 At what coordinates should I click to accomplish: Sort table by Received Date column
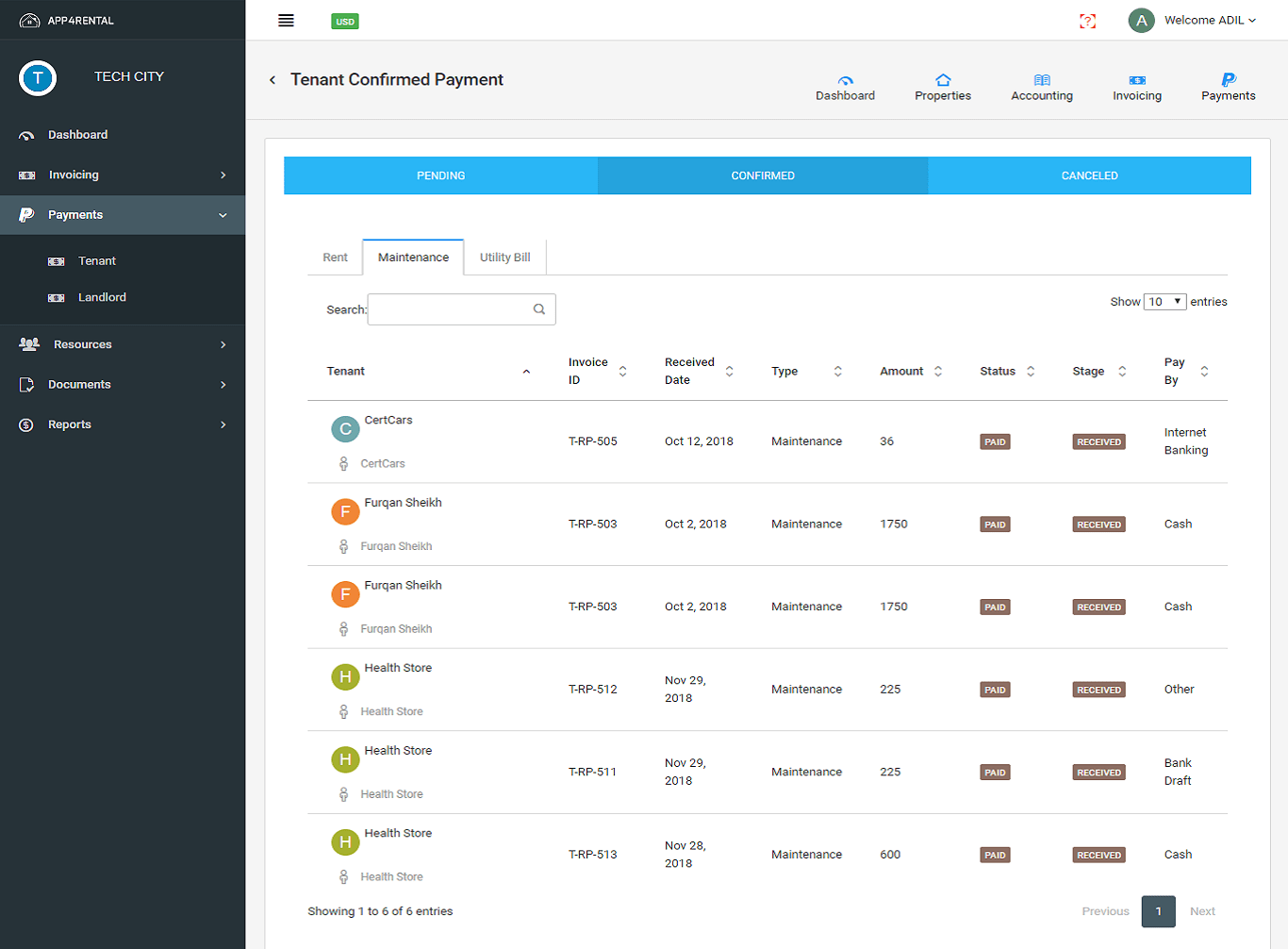click(729, 372)
